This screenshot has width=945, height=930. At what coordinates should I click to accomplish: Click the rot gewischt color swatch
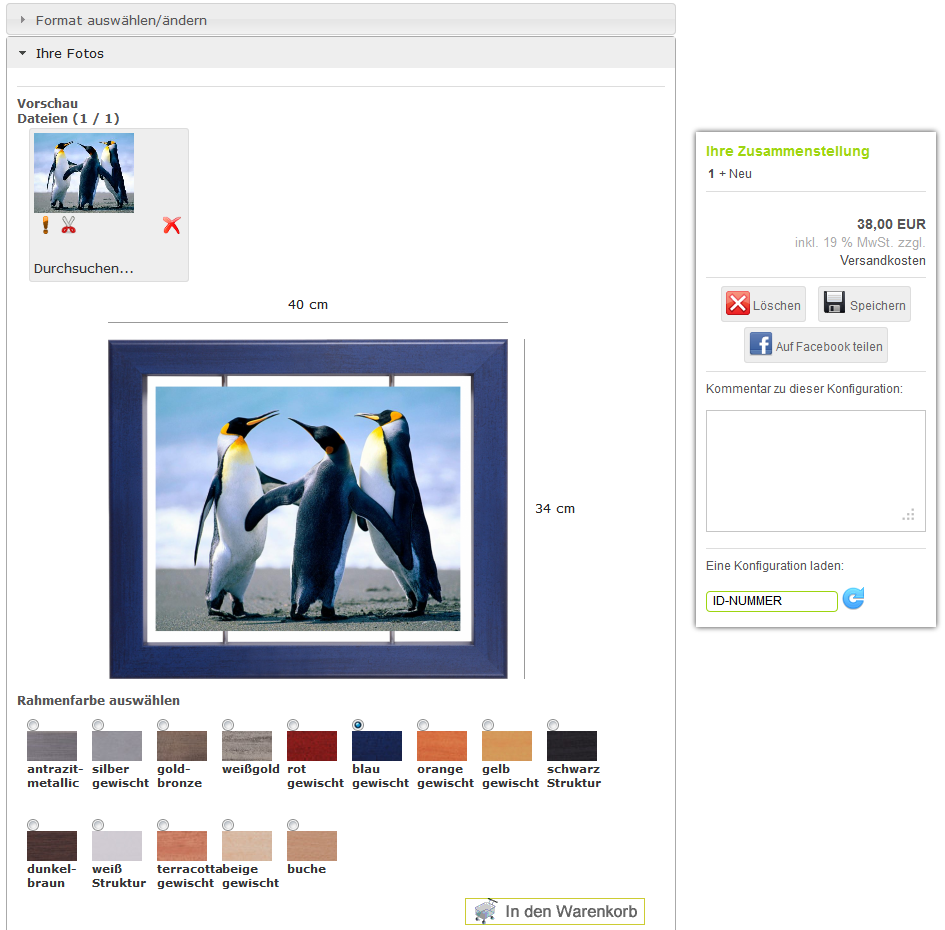coord(312,746)
